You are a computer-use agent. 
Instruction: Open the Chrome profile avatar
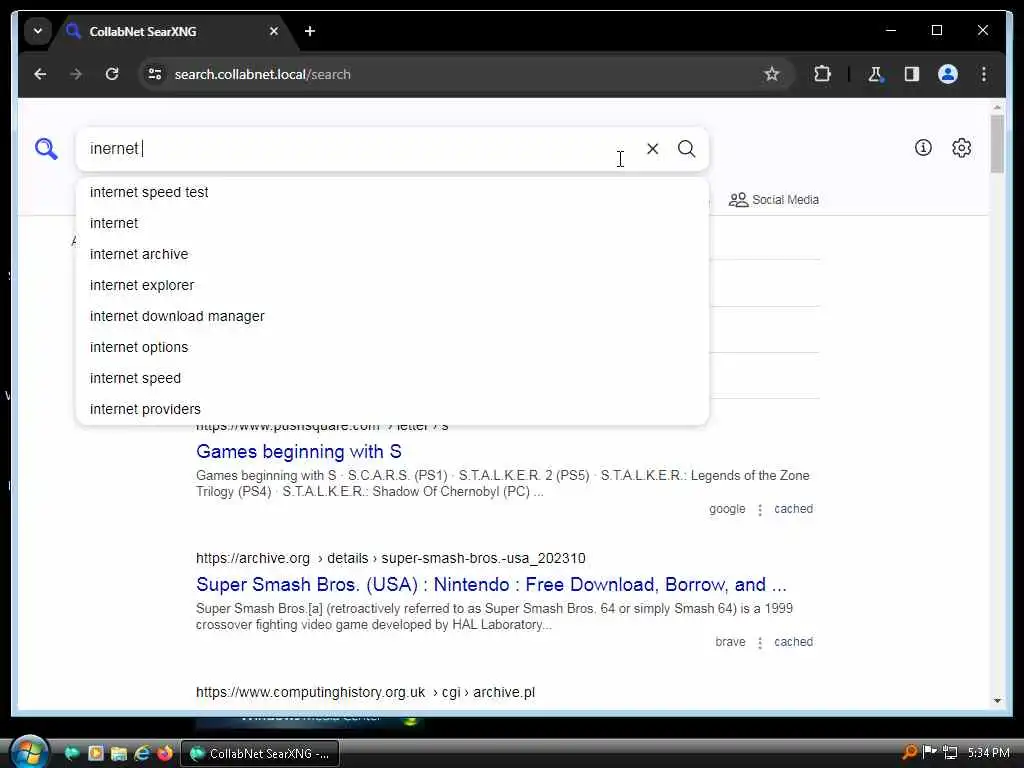coord(948,74)
